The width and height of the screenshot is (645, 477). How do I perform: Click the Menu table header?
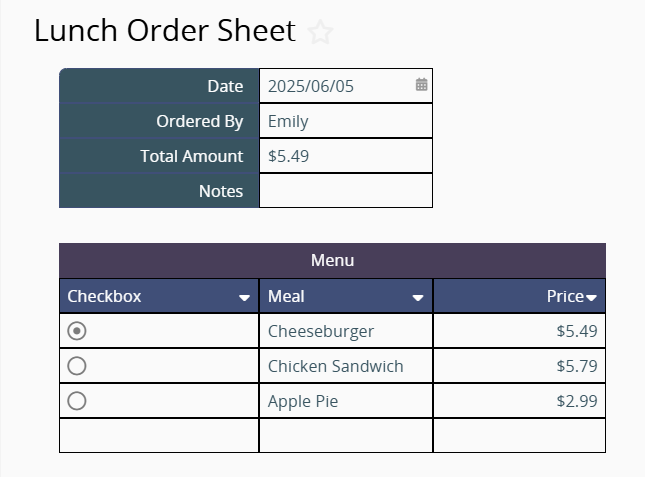click(x=332, y=260)
